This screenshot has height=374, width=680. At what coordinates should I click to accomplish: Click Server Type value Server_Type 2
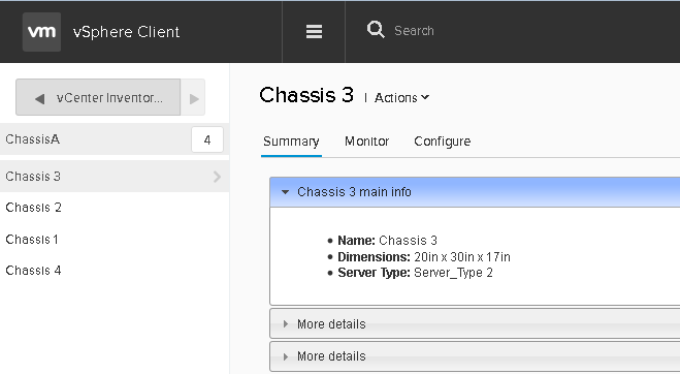[x=453, y=273]
